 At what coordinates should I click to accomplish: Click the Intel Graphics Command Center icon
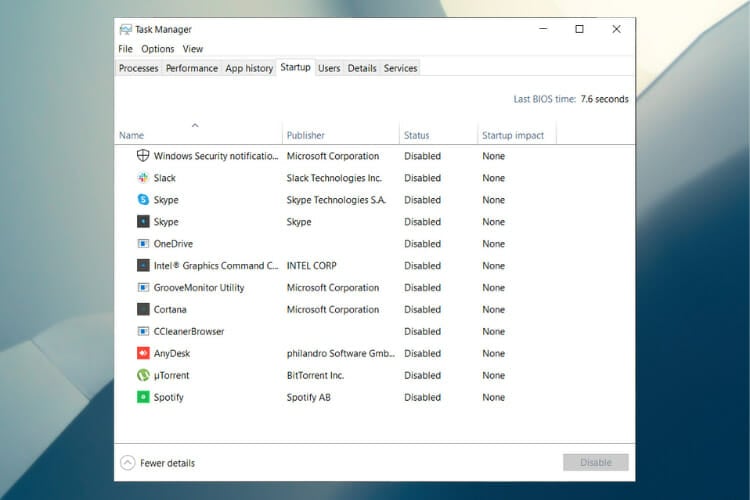tap(143, 266)
